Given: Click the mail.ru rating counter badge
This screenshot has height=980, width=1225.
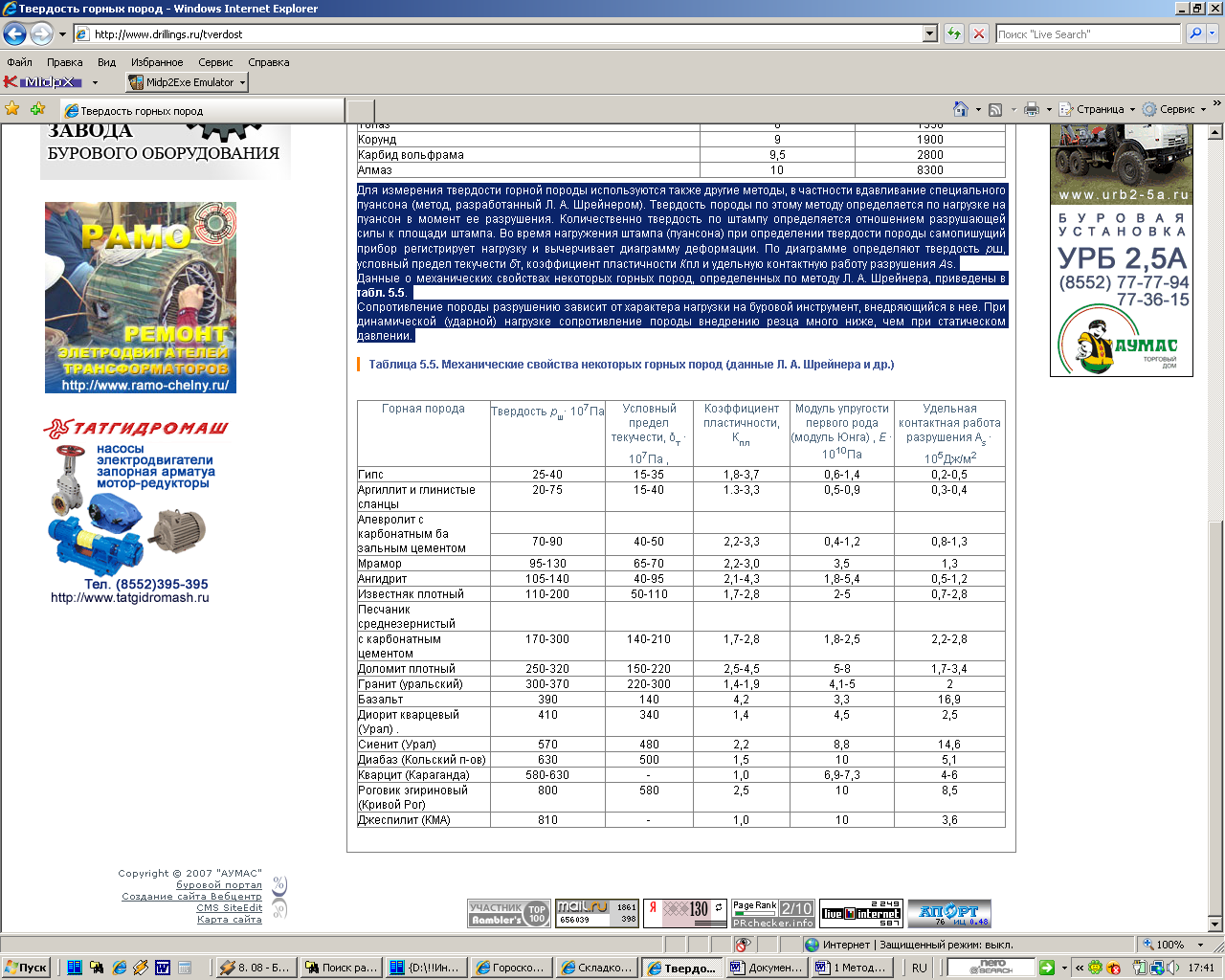Looking at the screenshot, I should pyautogui.click(x=596, y=914).
